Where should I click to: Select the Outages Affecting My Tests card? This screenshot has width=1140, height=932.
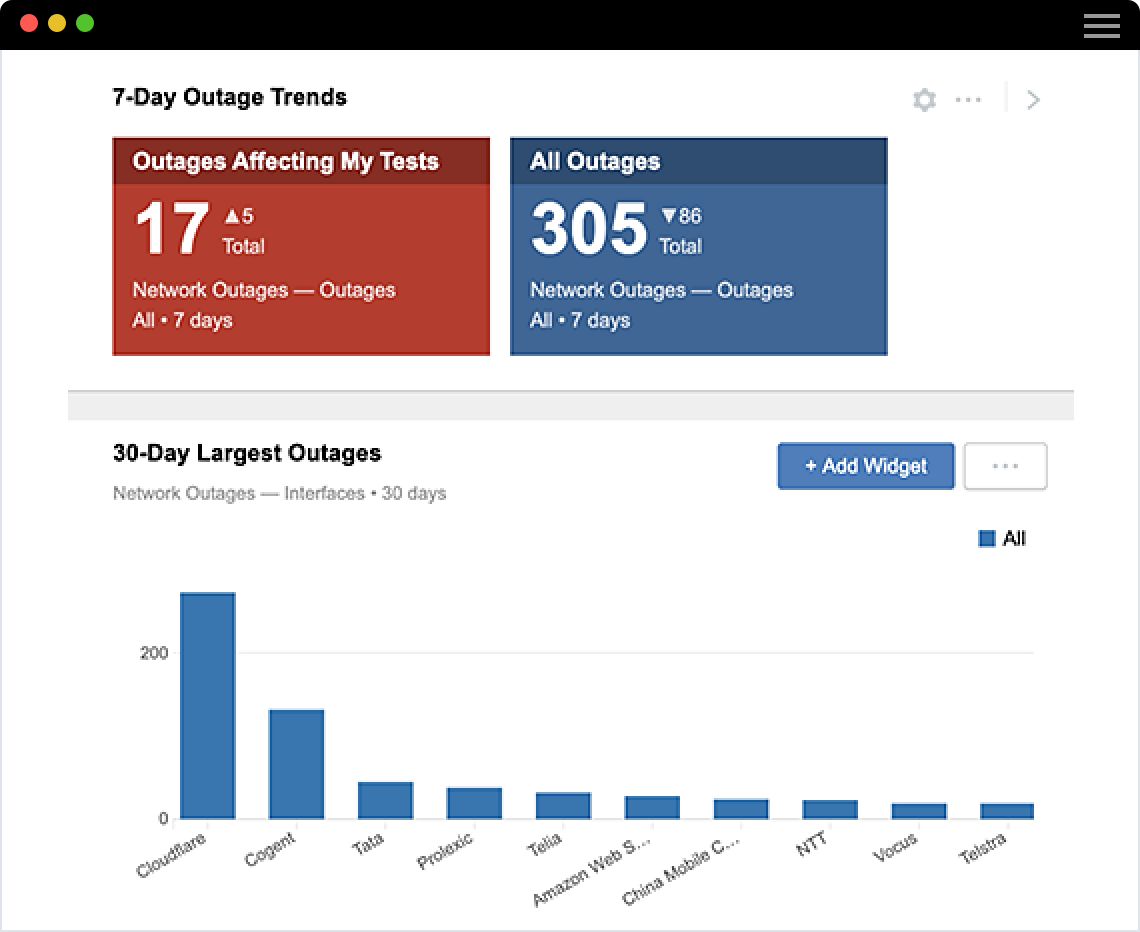pos(301,246)
